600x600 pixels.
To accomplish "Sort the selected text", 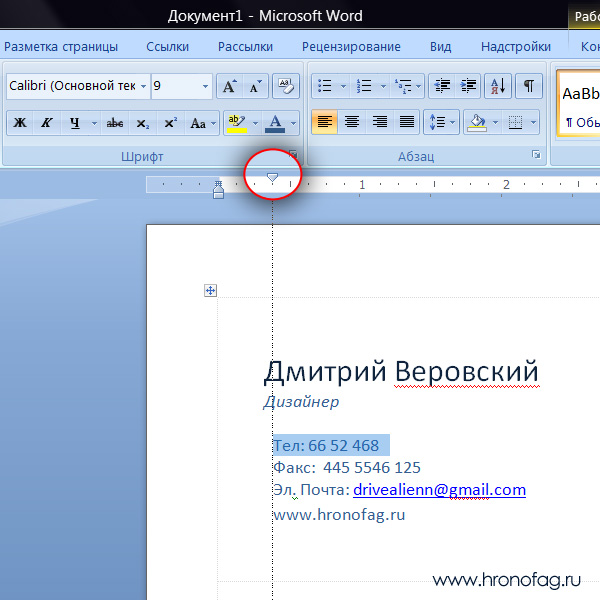I will click(499, 86).
